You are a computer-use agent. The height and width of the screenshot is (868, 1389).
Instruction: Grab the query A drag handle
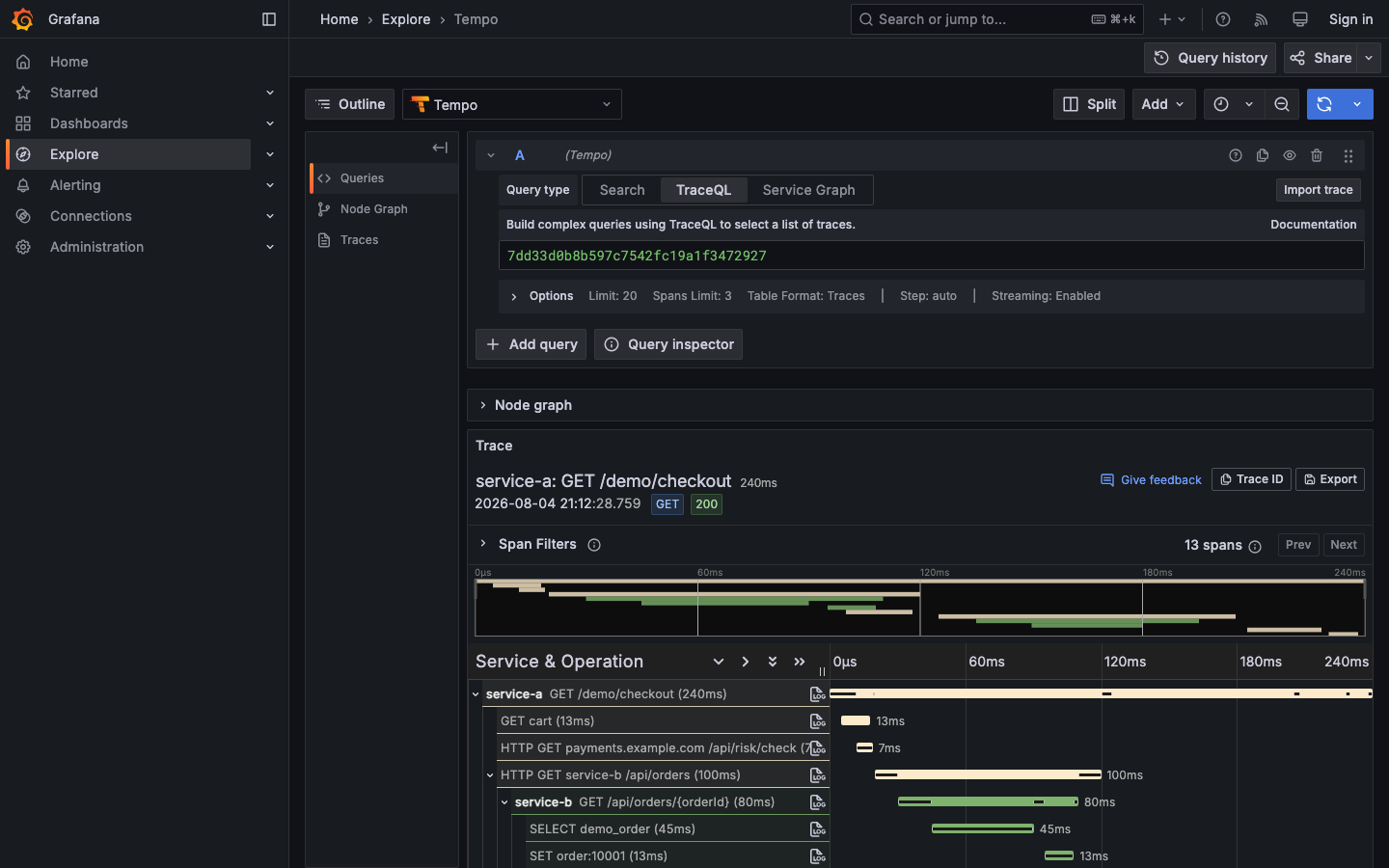[x=1348, y=155]
